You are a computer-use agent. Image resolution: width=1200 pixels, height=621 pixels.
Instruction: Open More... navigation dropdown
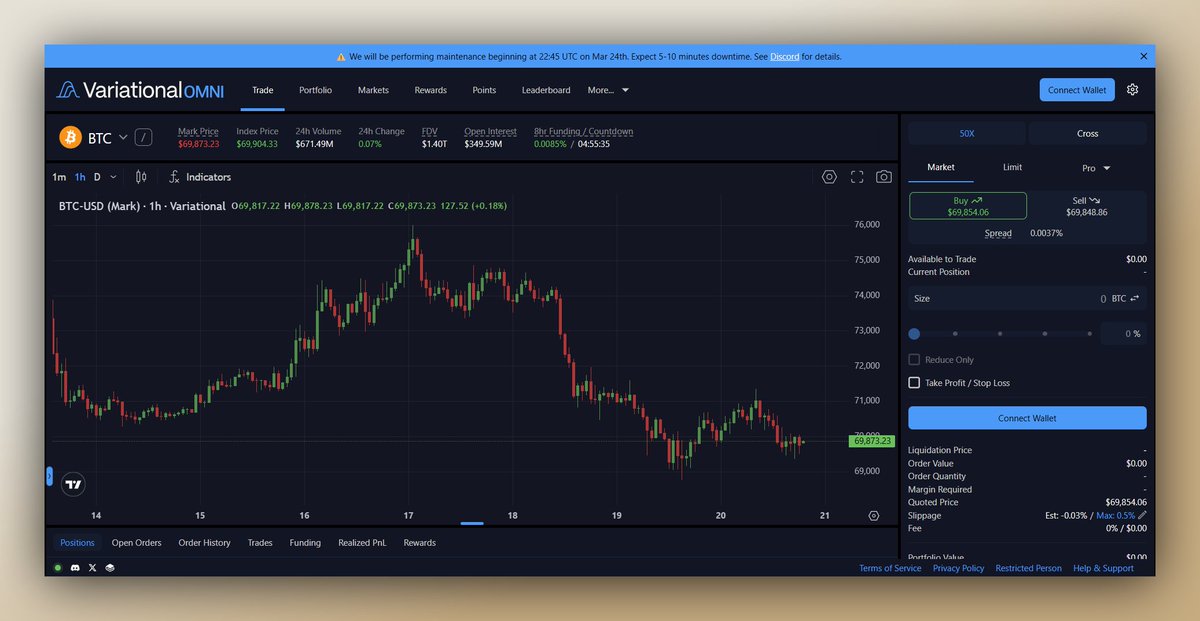608,90
